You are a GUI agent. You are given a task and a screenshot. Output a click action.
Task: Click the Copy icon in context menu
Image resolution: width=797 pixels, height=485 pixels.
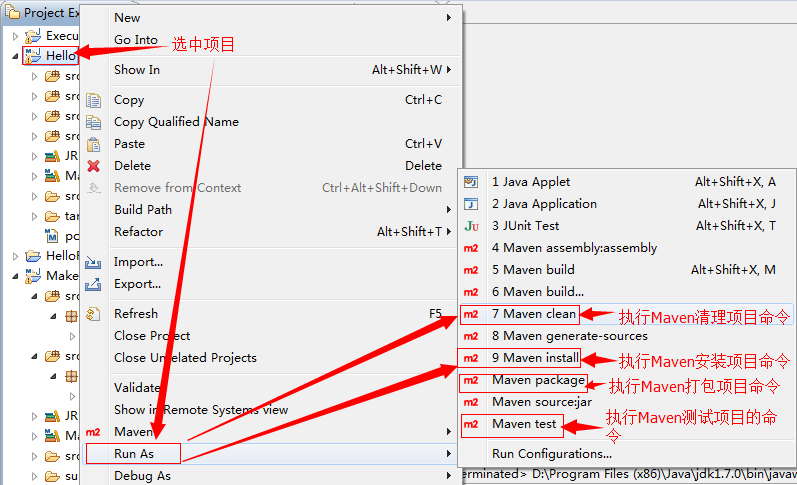click(93, 100)
